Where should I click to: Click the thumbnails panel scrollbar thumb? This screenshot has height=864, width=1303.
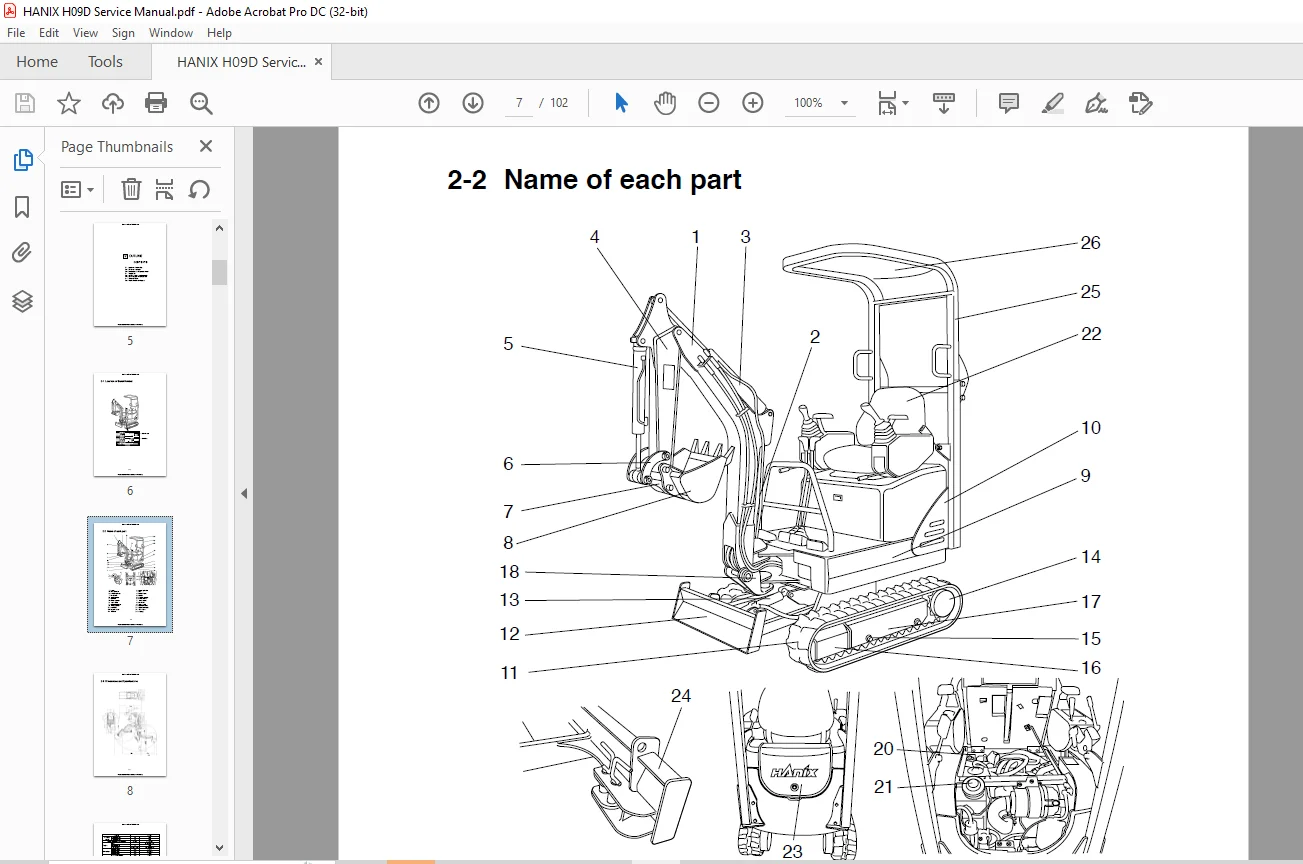tap(220, 272)
